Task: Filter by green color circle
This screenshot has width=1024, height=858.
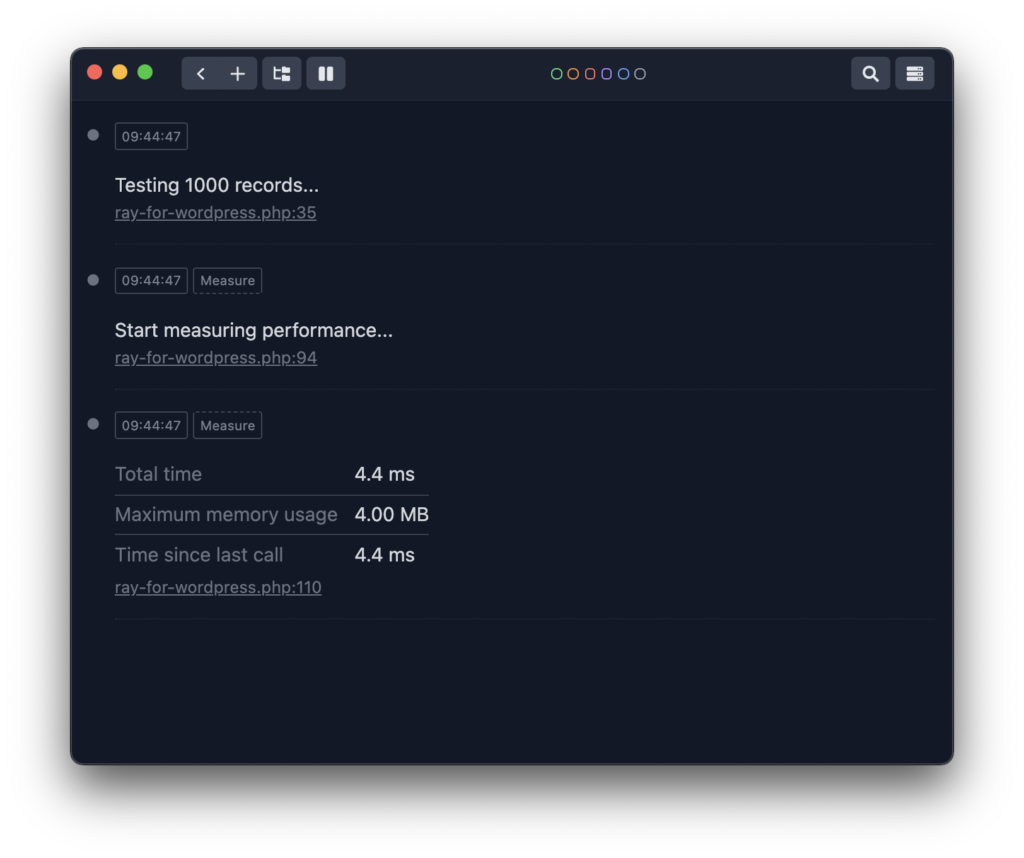Action: coord(556,74)
